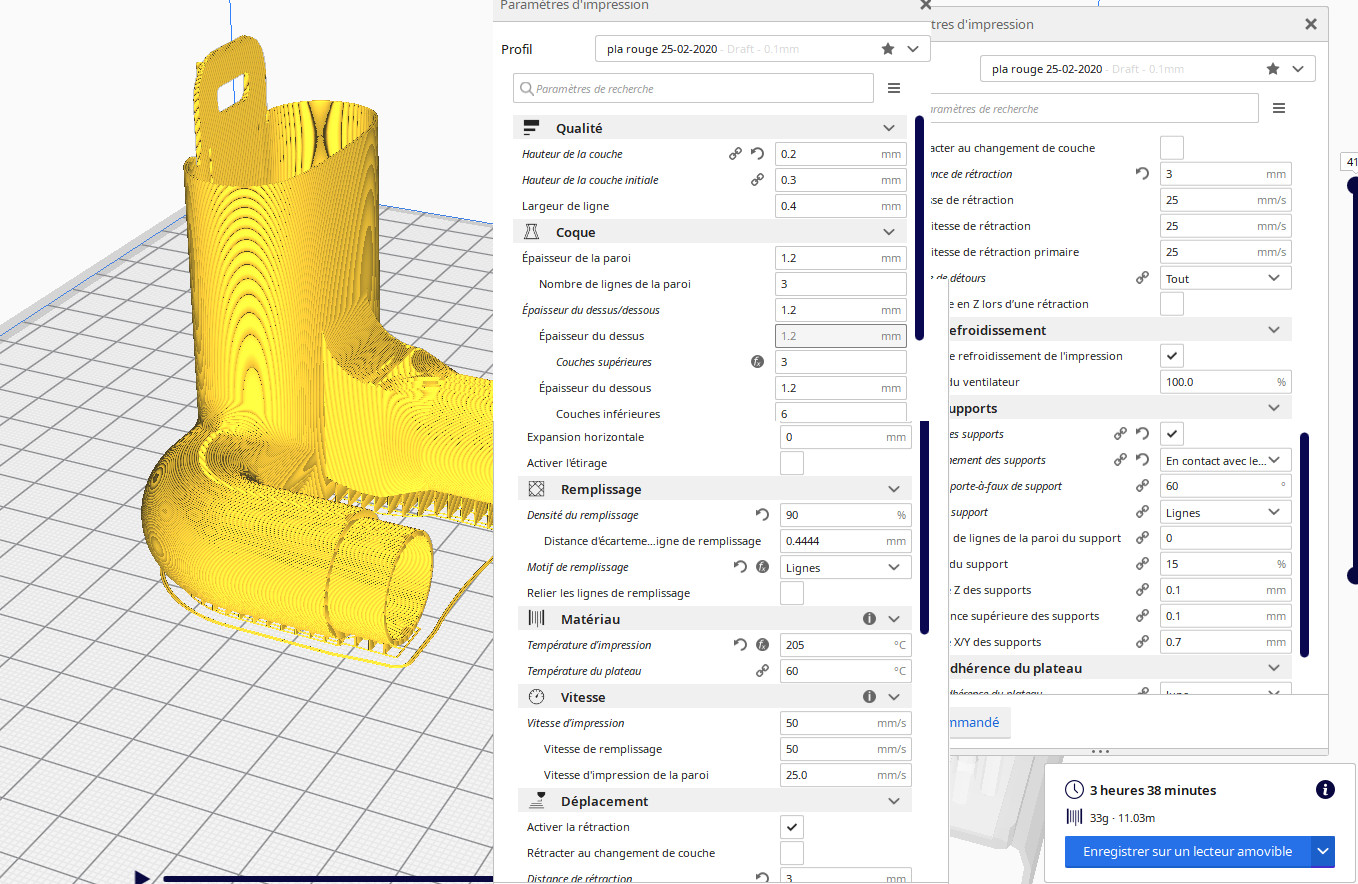Open Motif de remplissage dropdown
Screen dimensions: 1358x884
(x=845, y=567)
